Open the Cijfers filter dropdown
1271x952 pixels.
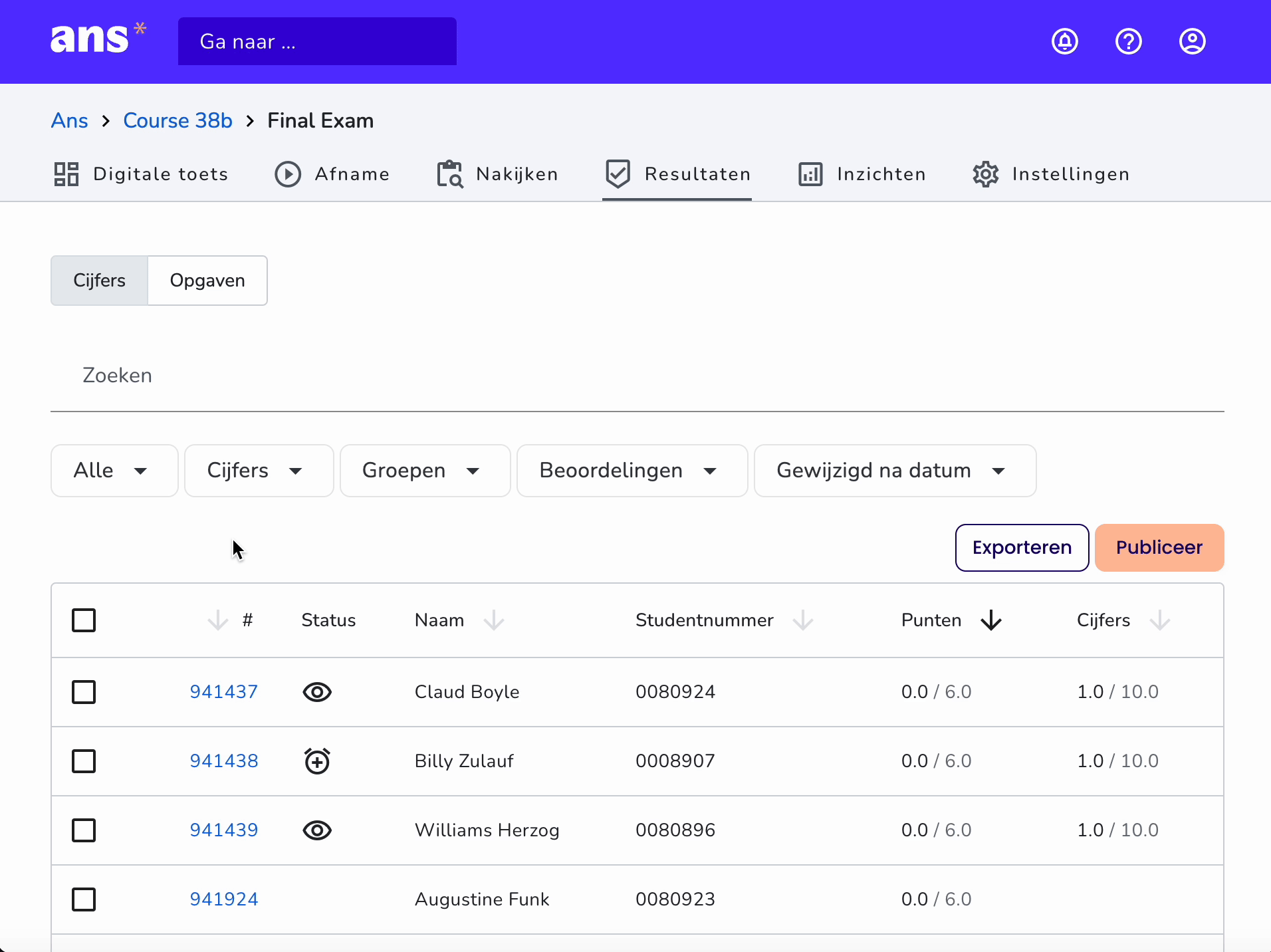pos(259,471)
